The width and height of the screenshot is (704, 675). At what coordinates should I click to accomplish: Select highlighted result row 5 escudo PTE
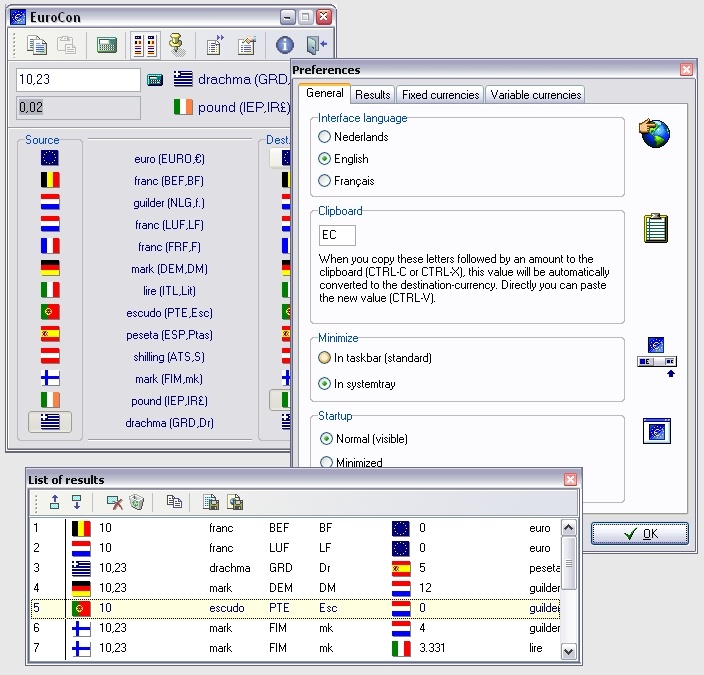295,608
